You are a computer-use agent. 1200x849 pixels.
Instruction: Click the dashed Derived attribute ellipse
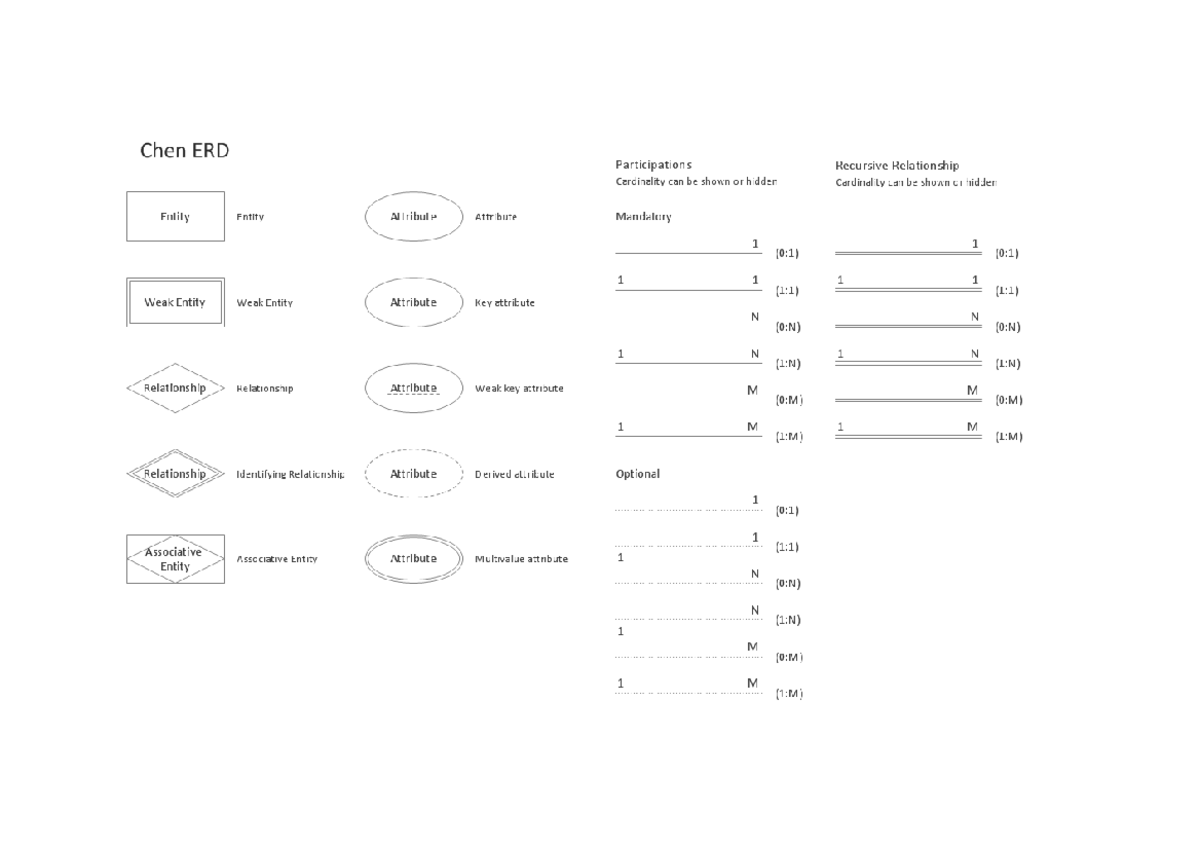(414, 474)
